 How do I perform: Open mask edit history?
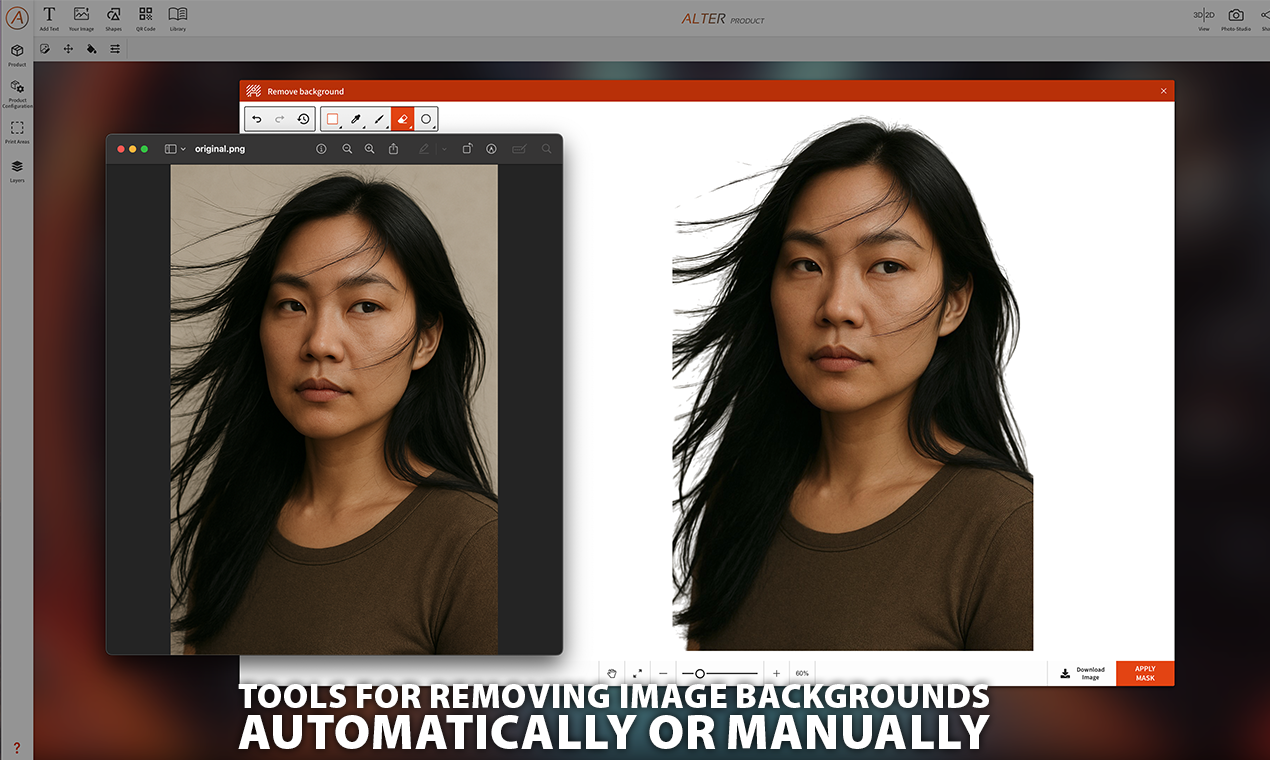coord(303,119)
